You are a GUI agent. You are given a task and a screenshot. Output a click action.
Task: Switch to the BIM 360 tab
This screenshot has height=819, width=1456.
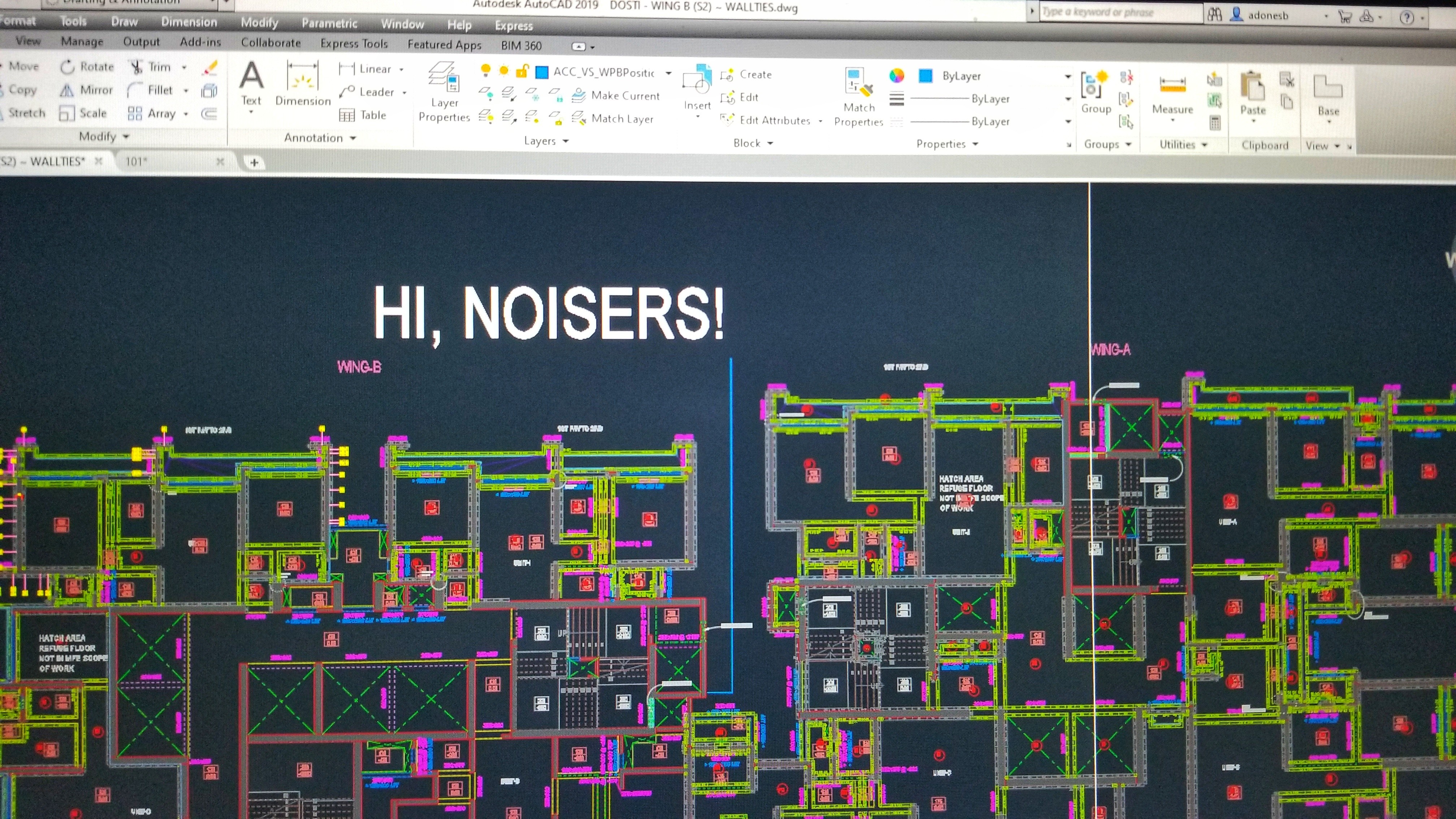tap(521, 46)
